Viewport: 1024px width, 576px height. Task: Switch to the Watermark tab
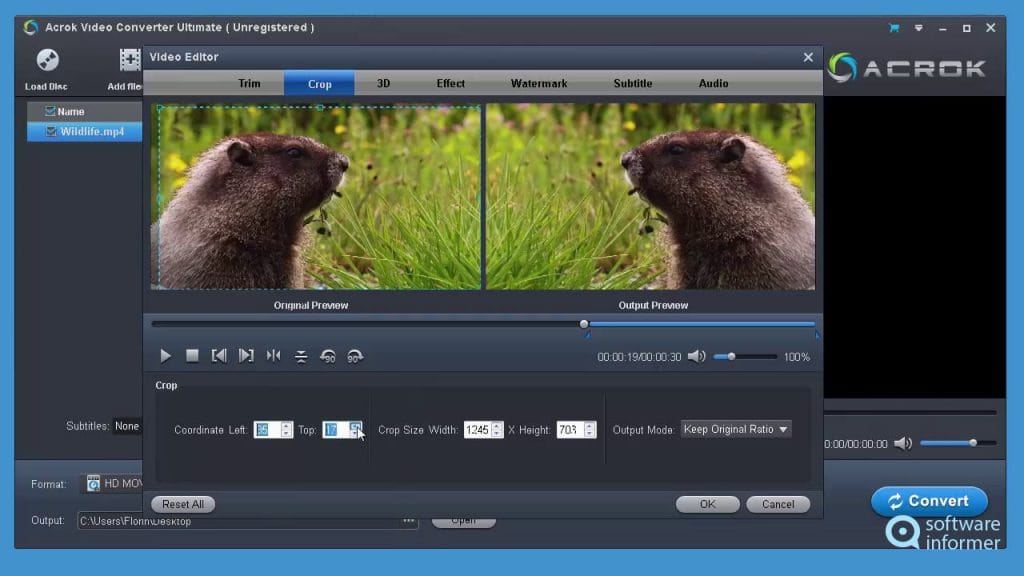tap(538, 83)
